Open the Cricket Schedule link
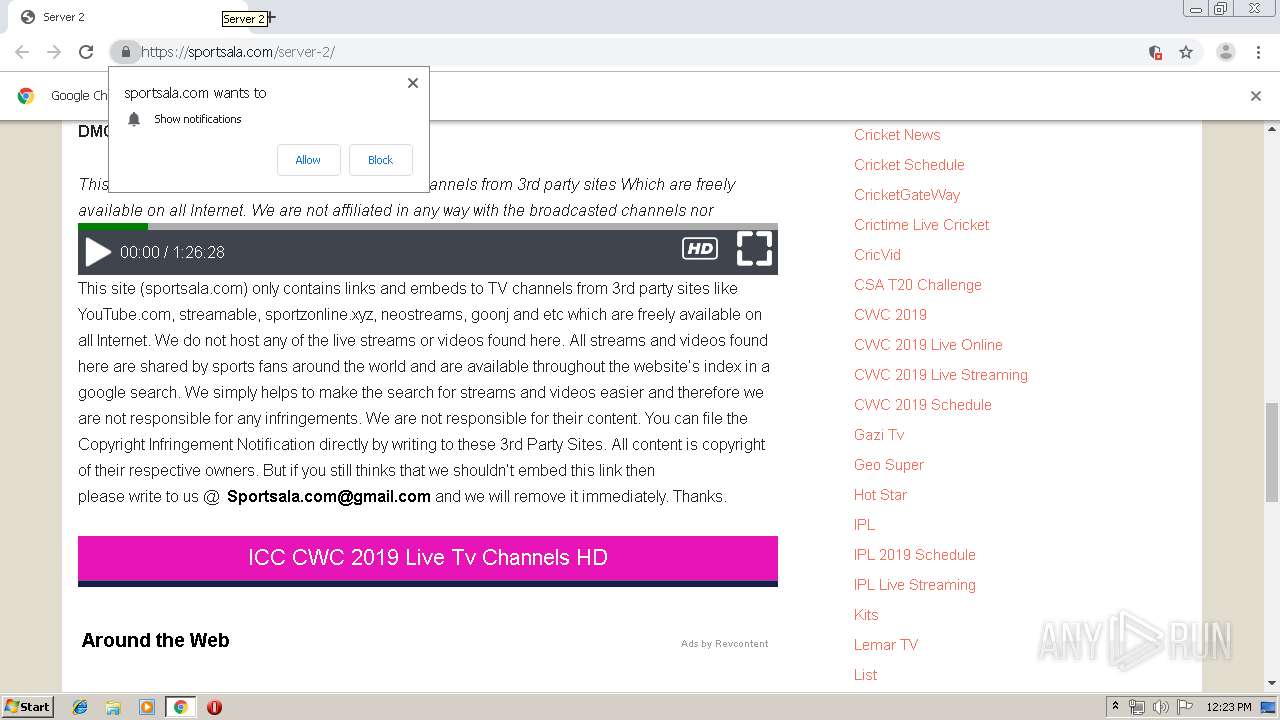The width and height of the screenshot is (1280, 720). click(909, 165)
